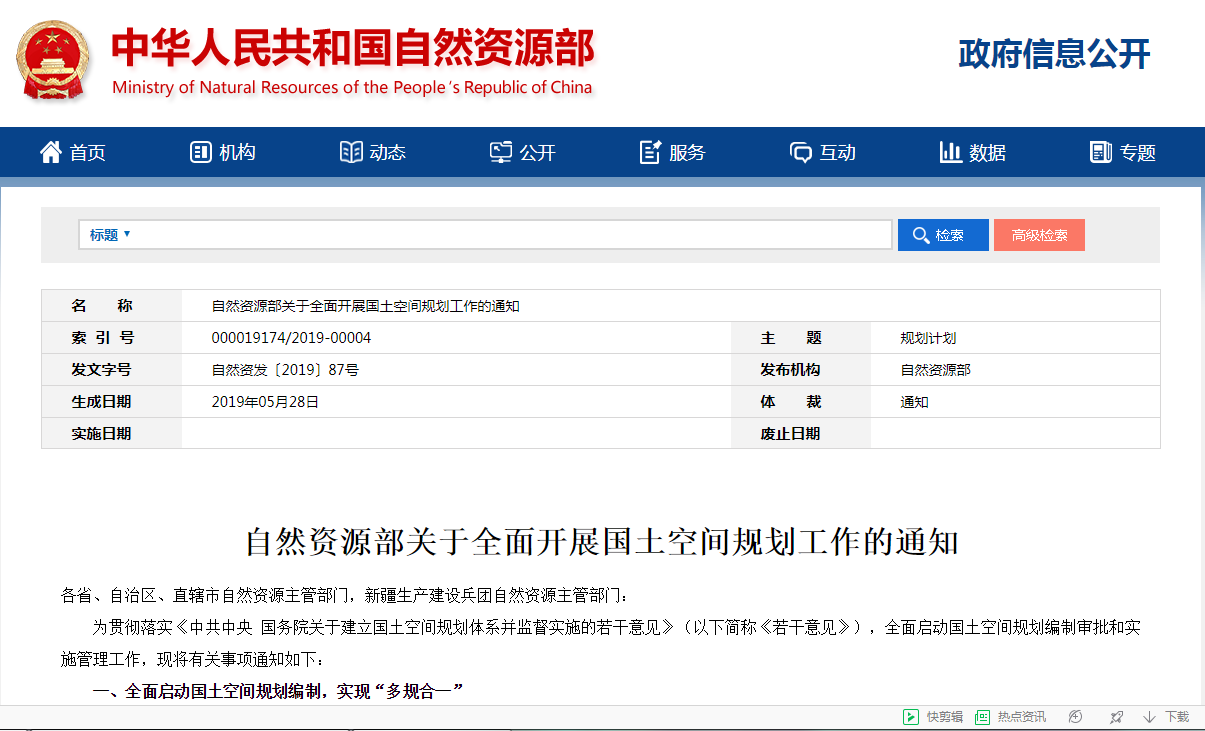Image resolution: width=1205 pixels, height=731 pixels.
Task: Click the 高级检索 advanced search button
Action: pos(1039,235)
